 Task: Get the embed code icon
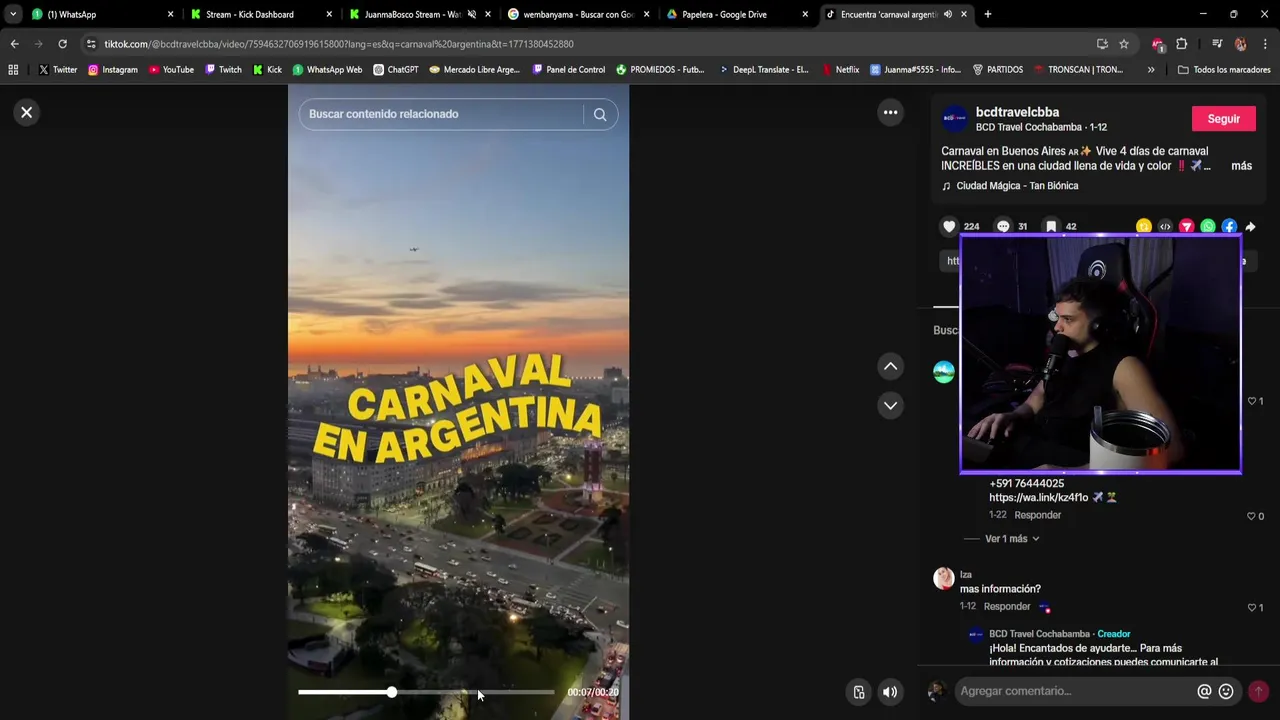click(1165, 227)
